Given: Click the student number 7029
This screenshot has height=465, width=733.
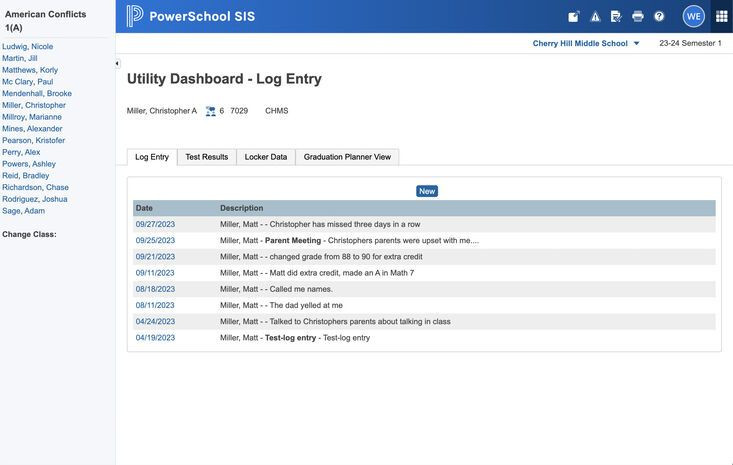Looking at the screenshot, I should (x=239, y=111).
